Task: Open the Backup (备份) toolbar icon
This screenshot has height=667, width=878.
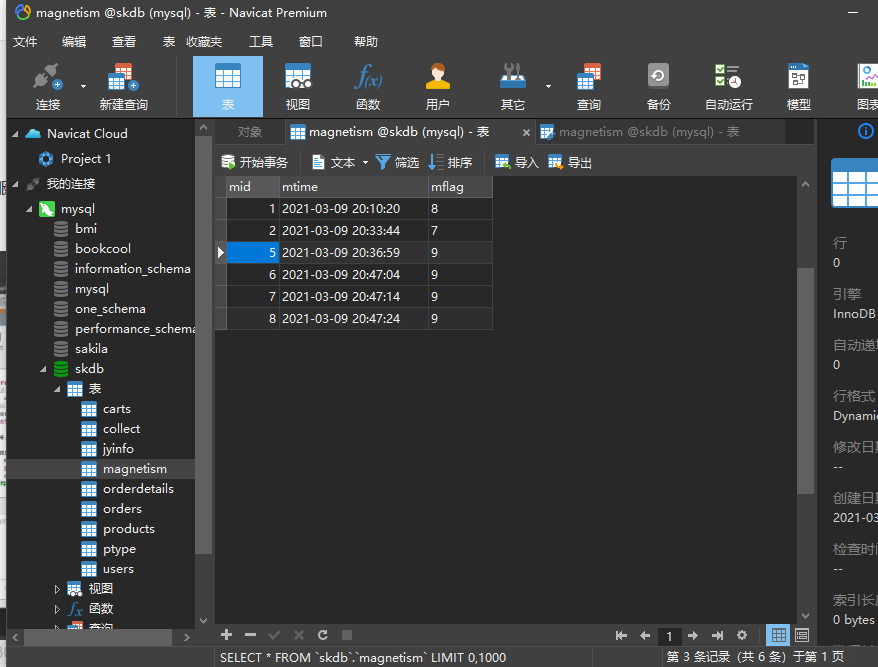Action: point(658,87)
